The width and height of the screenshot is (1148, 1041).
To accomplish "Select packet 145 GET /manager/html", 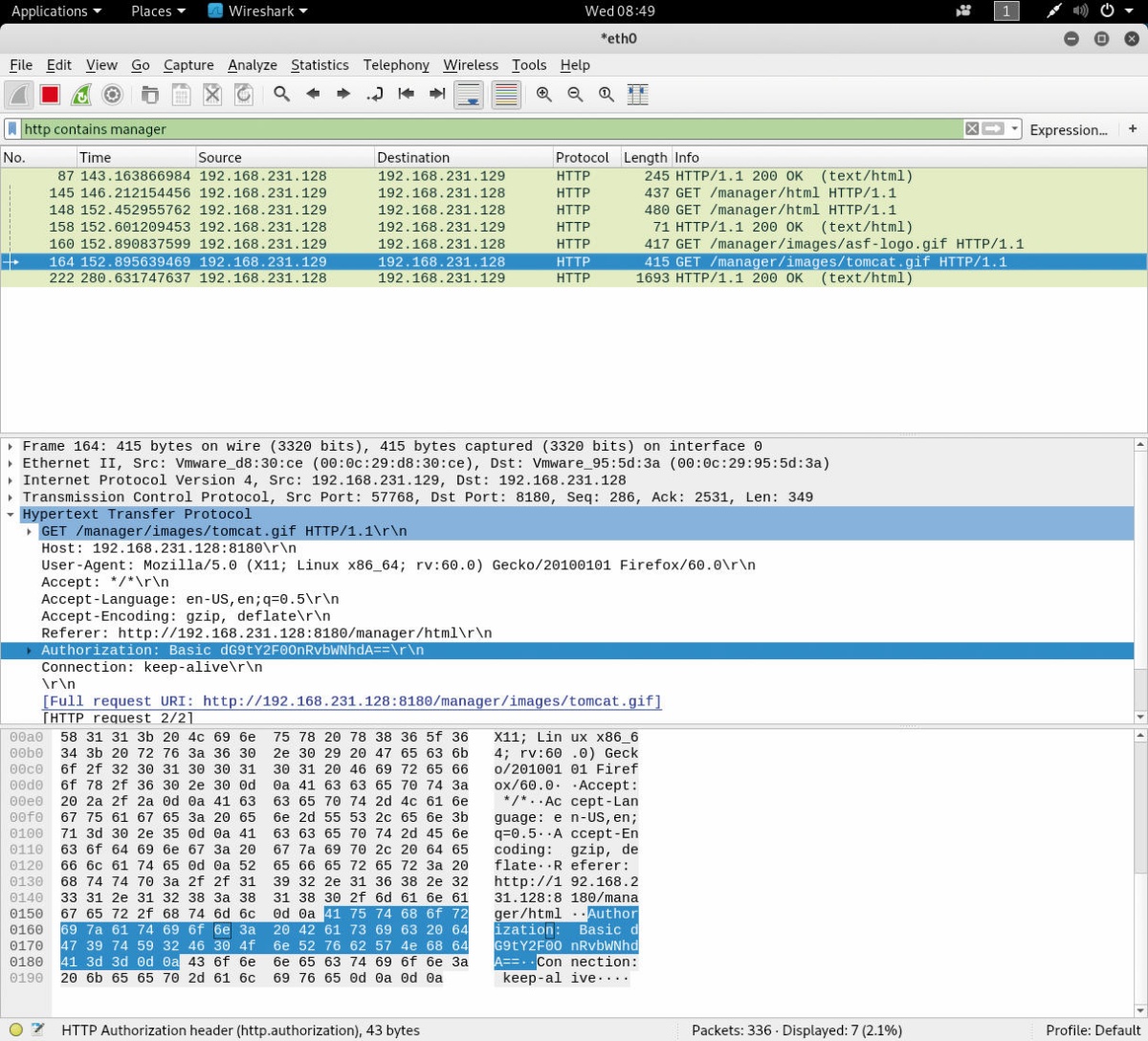I will [574, 193].
